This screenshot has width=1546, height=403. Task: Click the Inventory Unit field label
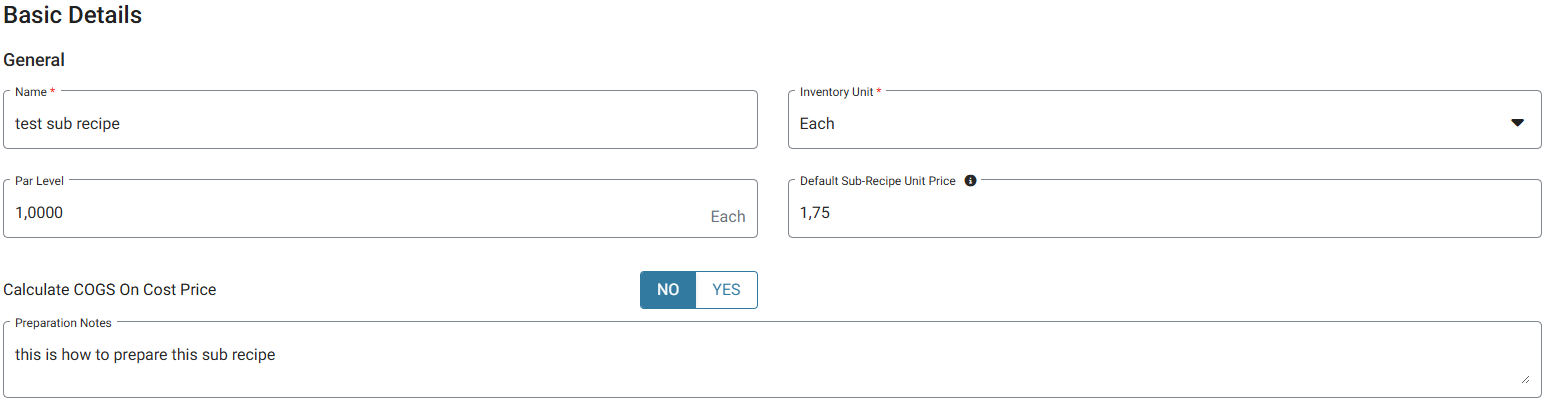pyautogui.click(x=836, y=92)
